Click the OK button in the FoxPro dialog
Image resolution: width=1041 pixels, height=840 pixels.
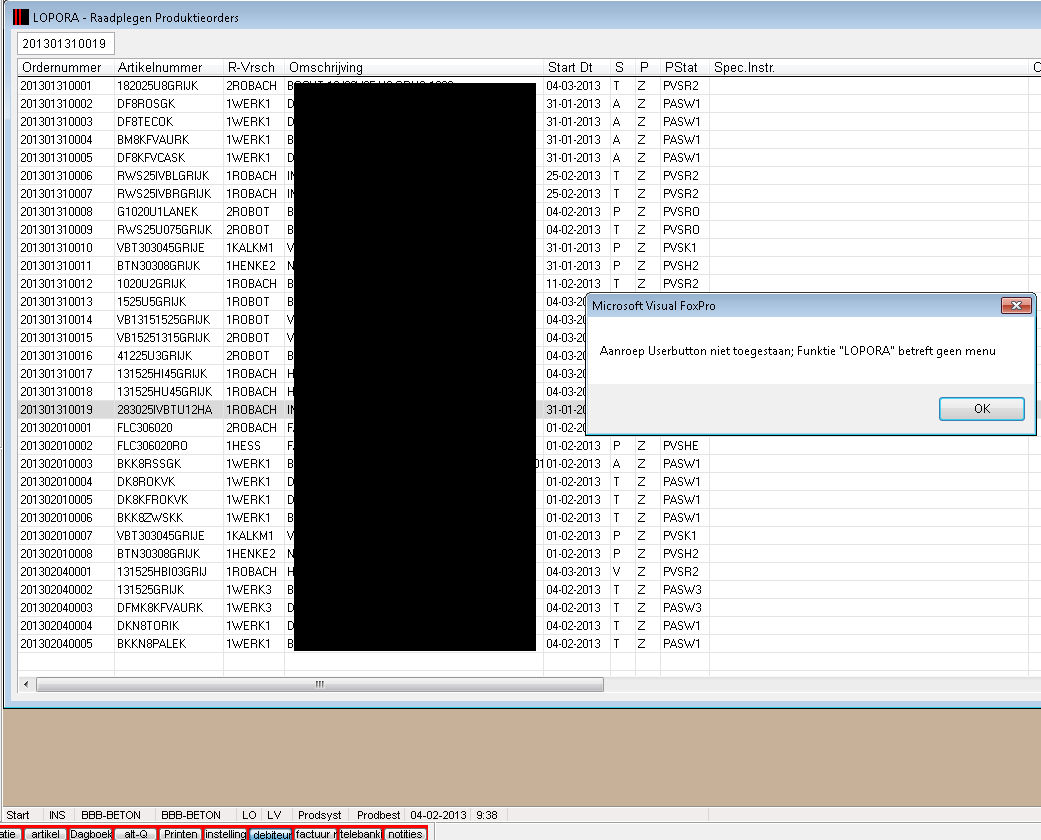[981, 408]
